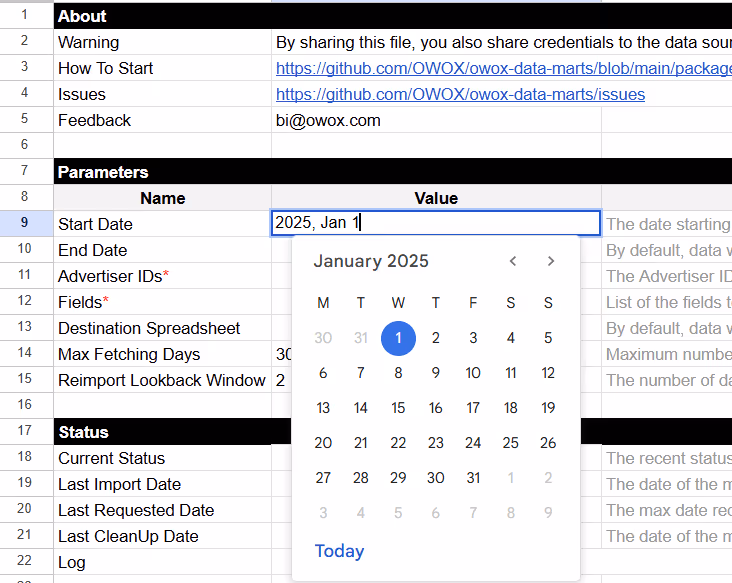Select January 1 highlighted day
This screenshot has height=583, width=732.
point(398,338)
